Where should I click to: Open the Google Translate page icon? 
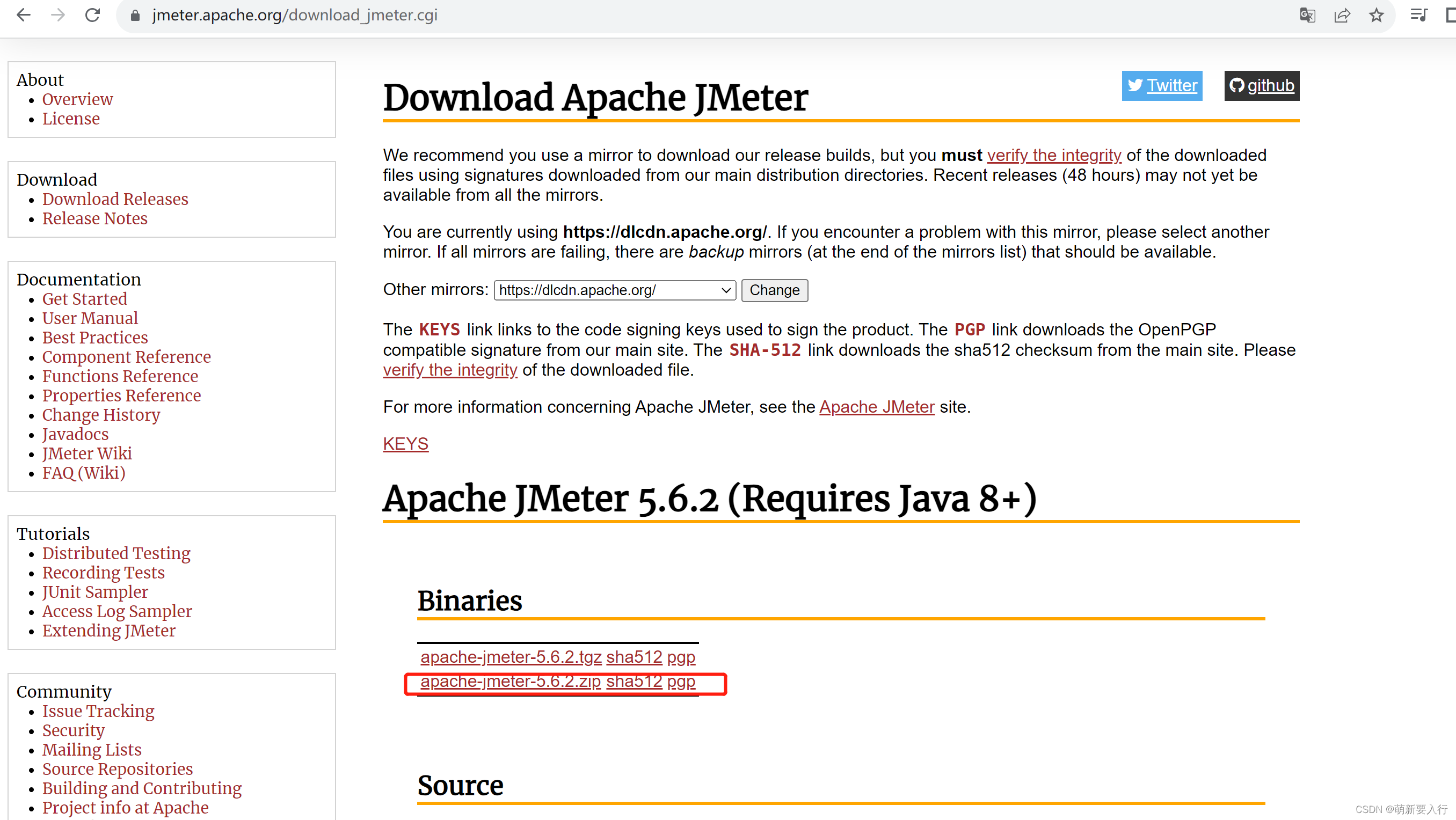click(1307, 15)
